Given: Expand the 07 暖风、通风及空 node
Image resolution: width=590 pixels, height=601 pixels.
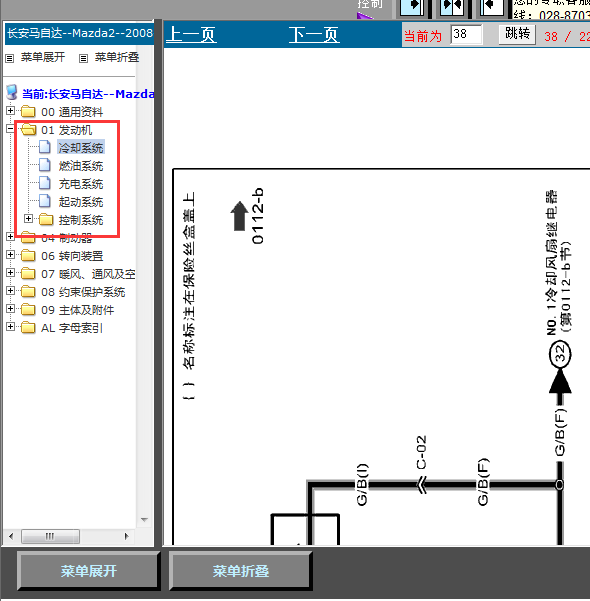Looking at the screenshot, I should (10, 273).
